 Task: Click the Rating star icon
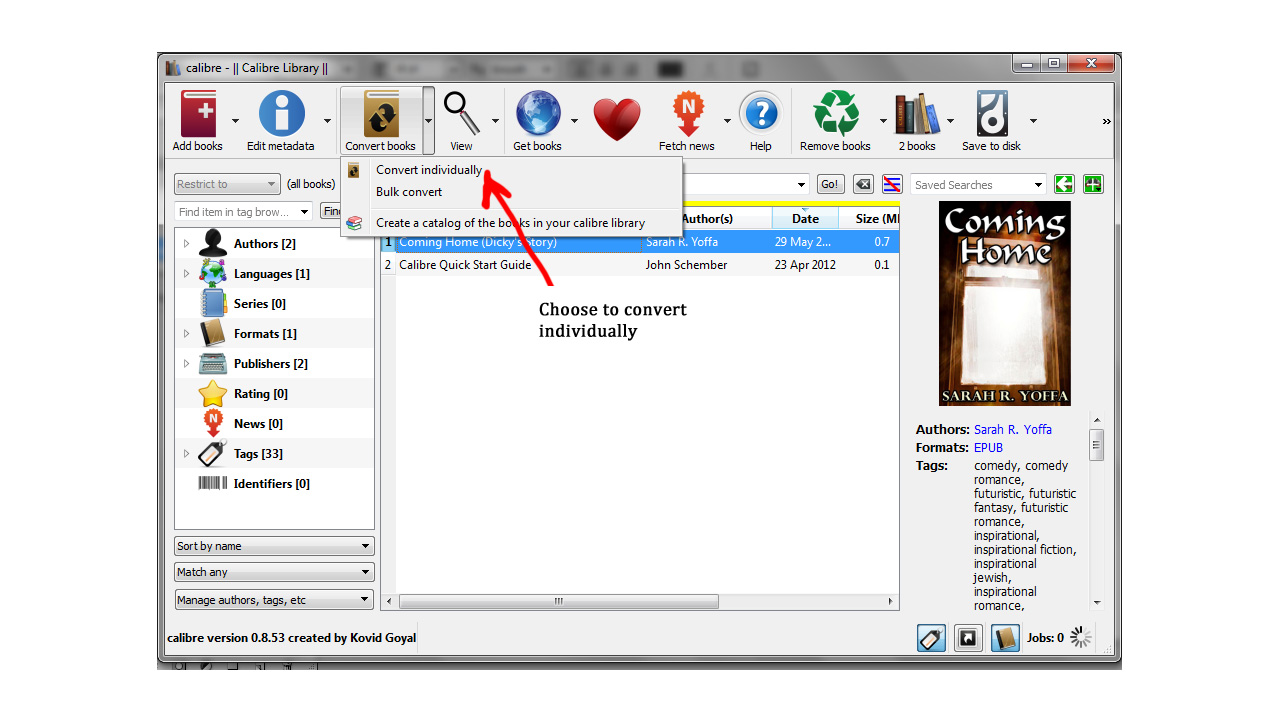click(x=213, y=393)
